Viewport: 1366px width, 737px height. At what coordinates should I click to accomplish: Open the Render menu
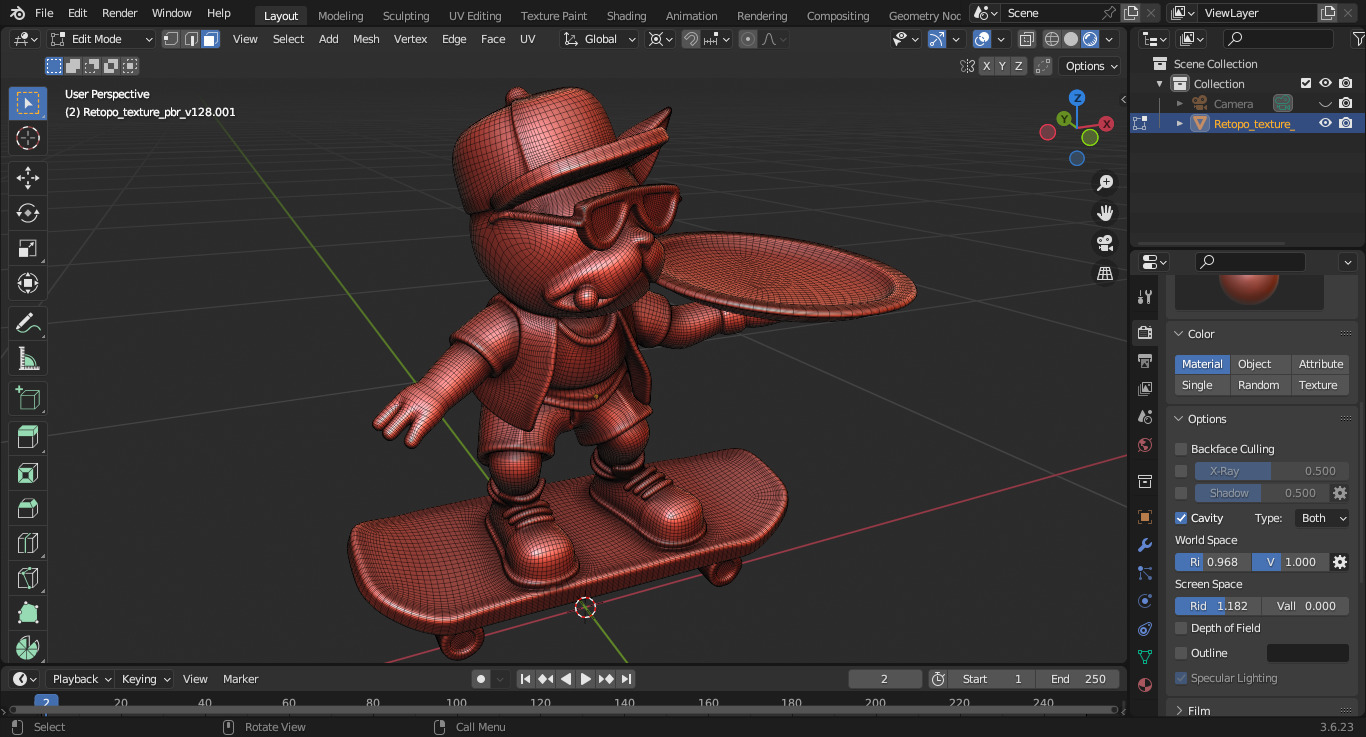120,13
